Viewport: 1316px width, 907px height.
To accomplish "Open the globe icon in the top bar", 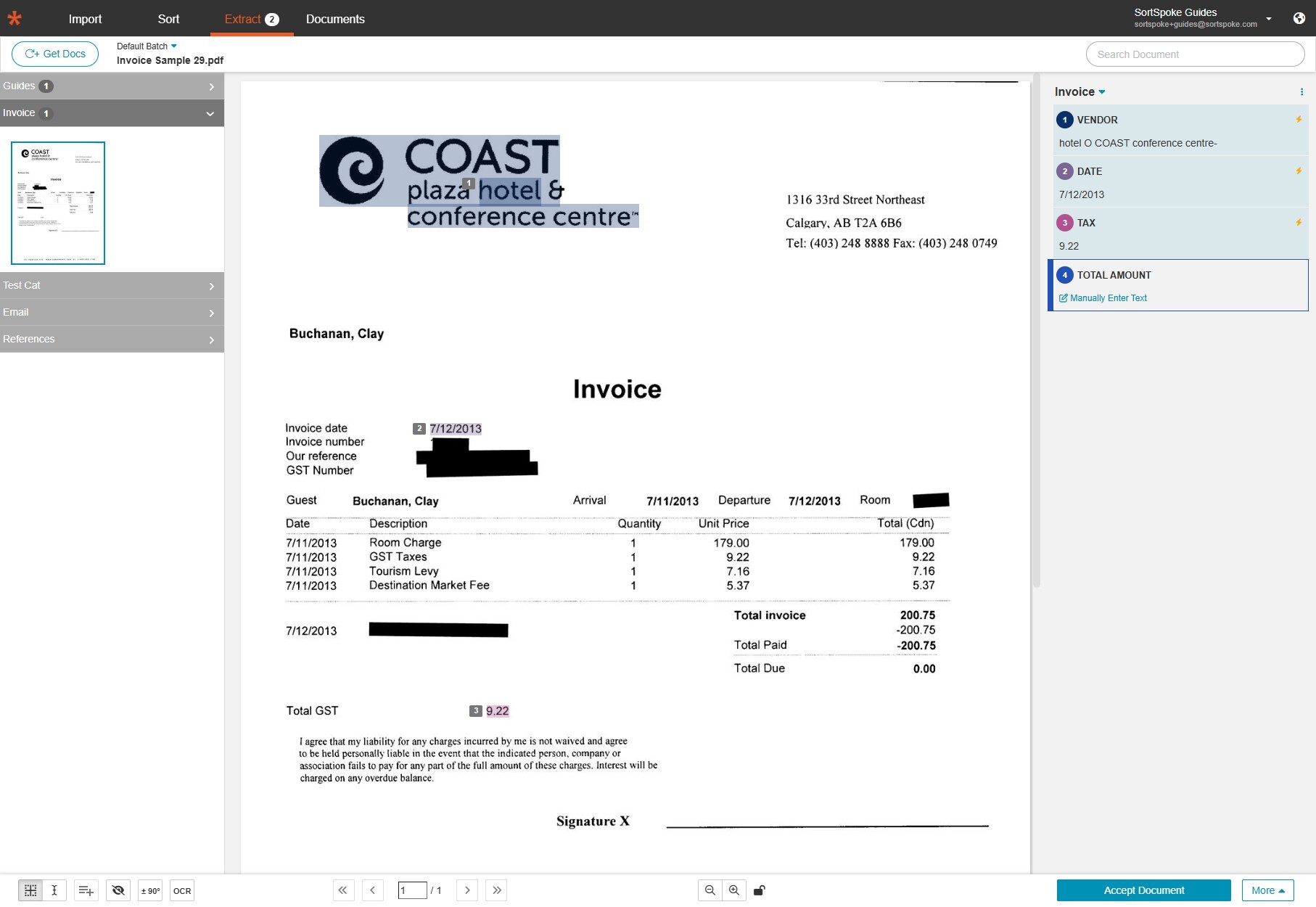I will tap(1299, 18).
